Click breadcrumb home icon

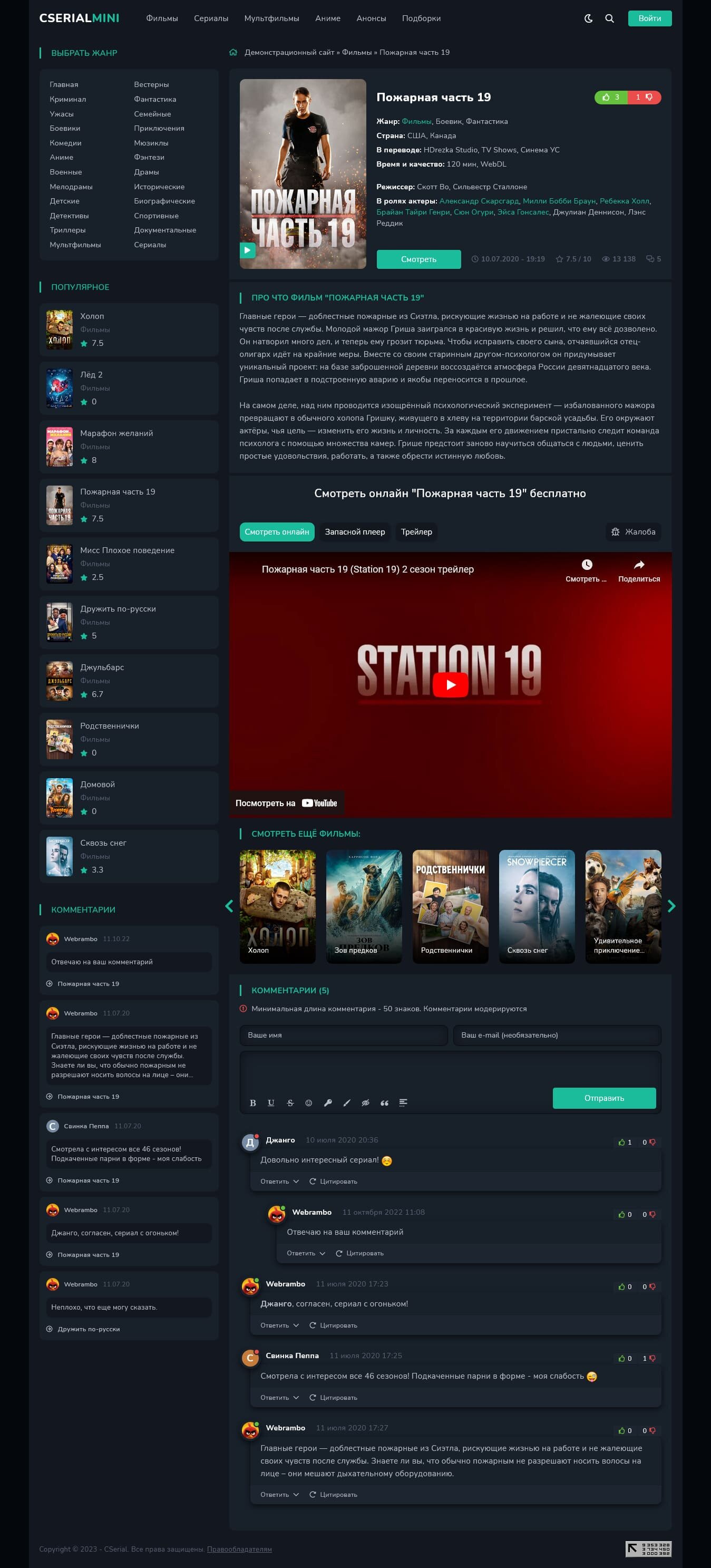pos(233,52)
